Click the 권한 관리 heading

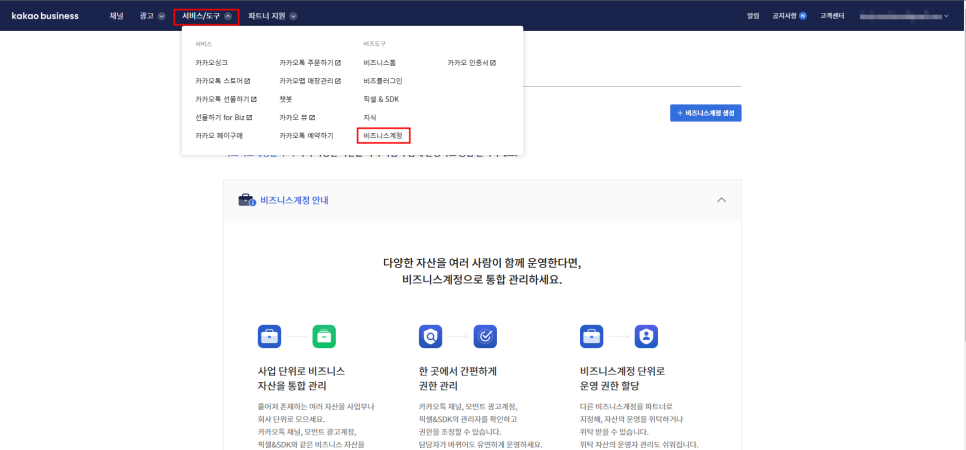pos(440,387)
